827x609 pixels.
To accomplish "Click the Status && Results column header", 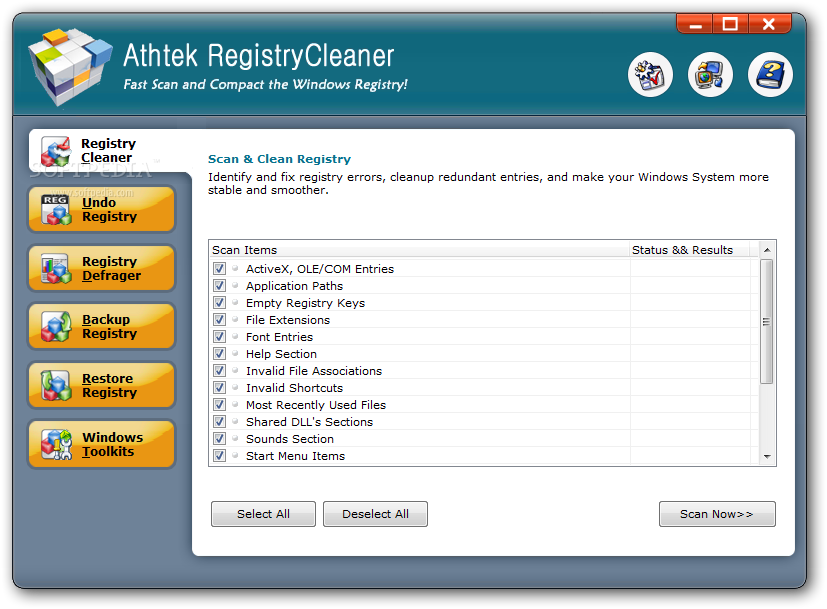I will click(x=690, y=250).
